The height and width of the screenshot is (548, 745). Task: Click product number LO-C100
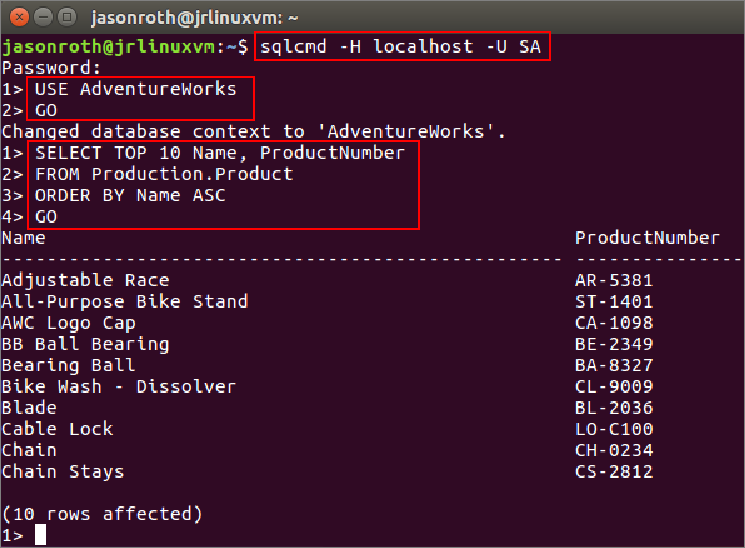[614, 429]
